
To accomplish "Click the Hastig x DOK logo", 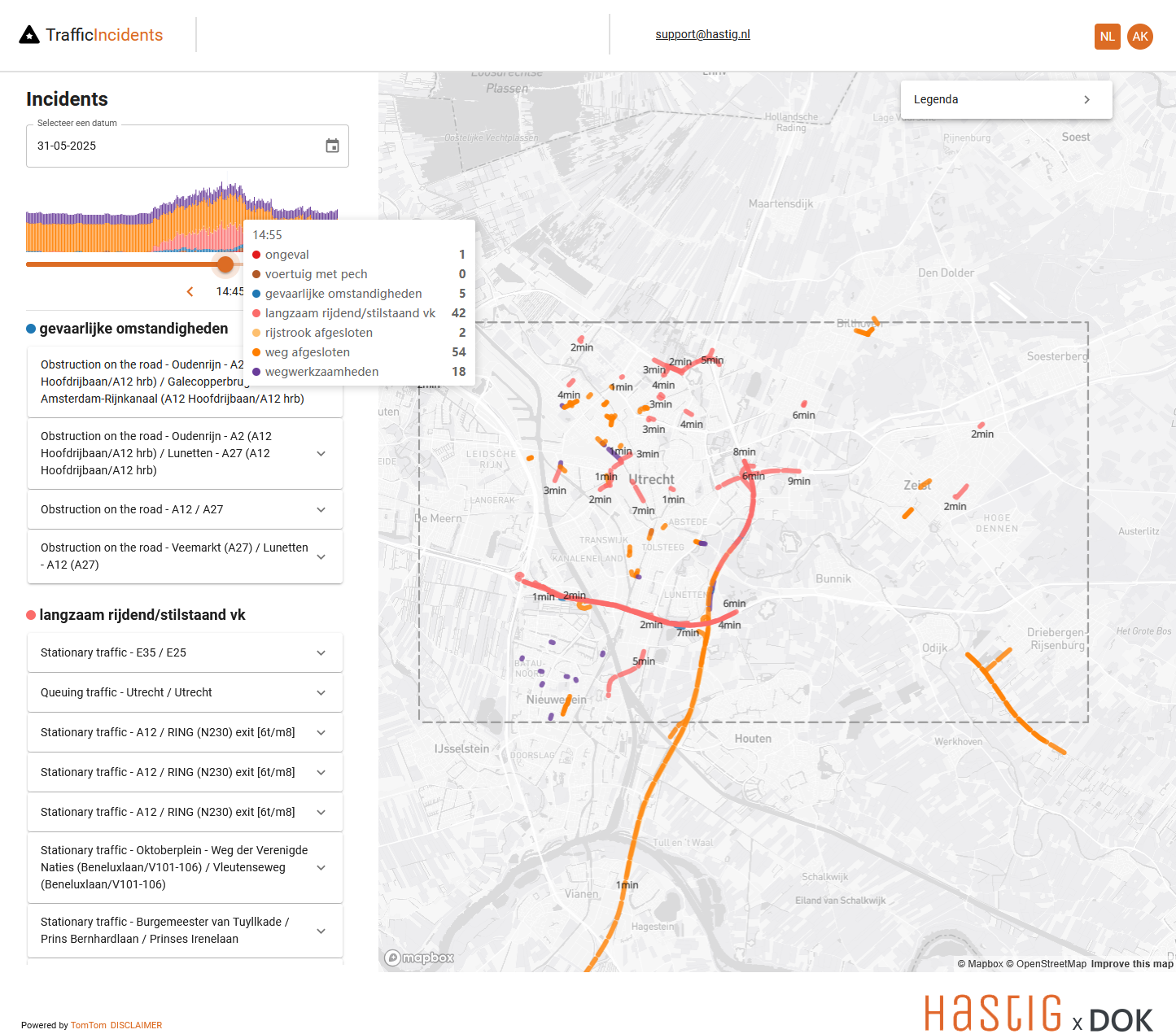I will tap(1038, 1014).
